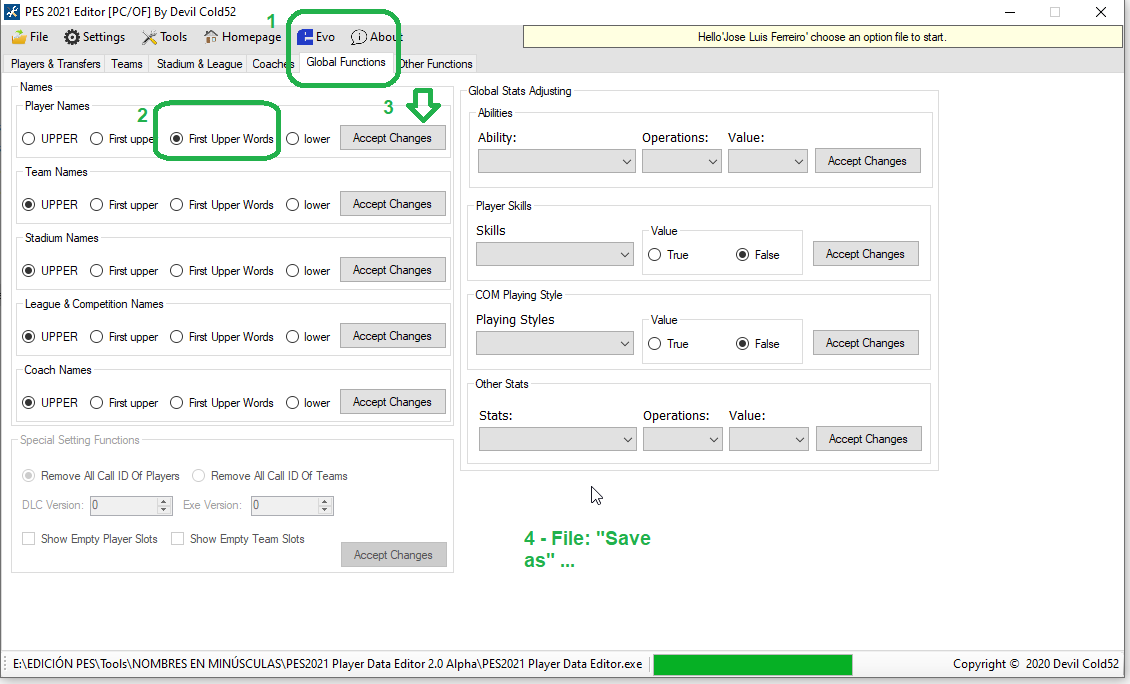Accept Changes for Player Names

pos(393,138)
